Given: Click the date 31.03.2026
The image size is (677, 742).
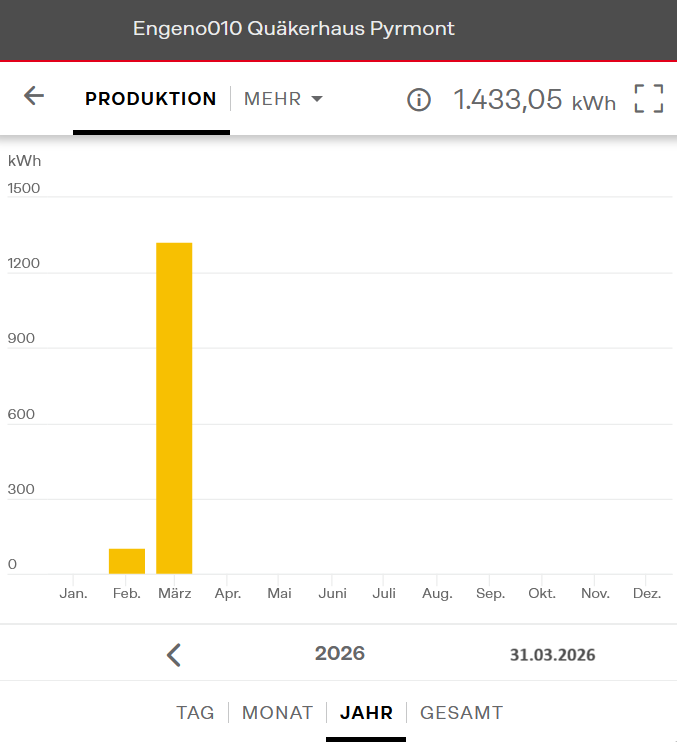Looking at the screenshot, I should (552, 655).
